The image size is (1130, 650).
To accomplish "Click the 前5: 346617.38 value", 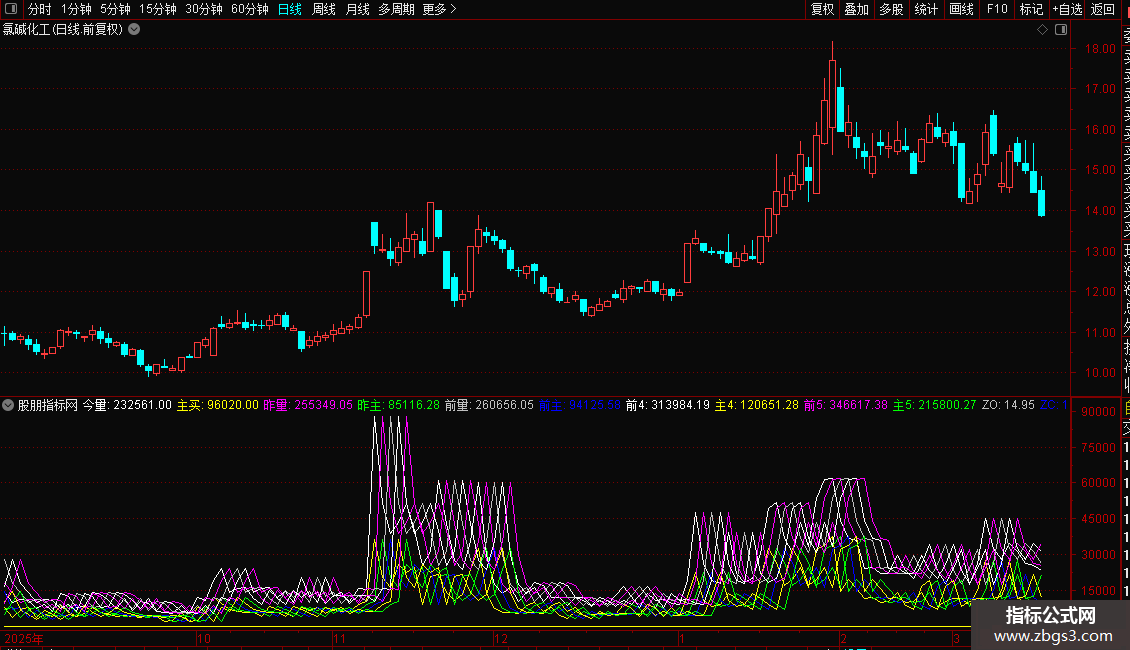I will [x=846, y=405].
